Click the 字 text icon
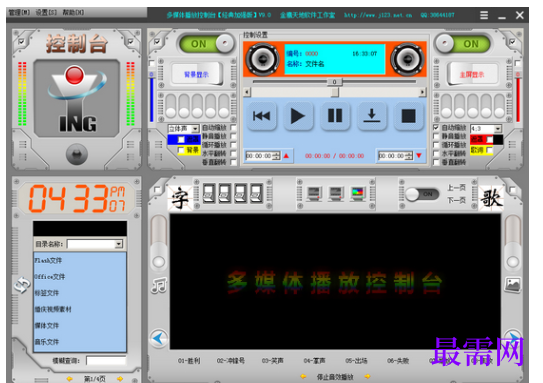Image resolution: width=543 pixels, height=383 pixels. [180, 198]
